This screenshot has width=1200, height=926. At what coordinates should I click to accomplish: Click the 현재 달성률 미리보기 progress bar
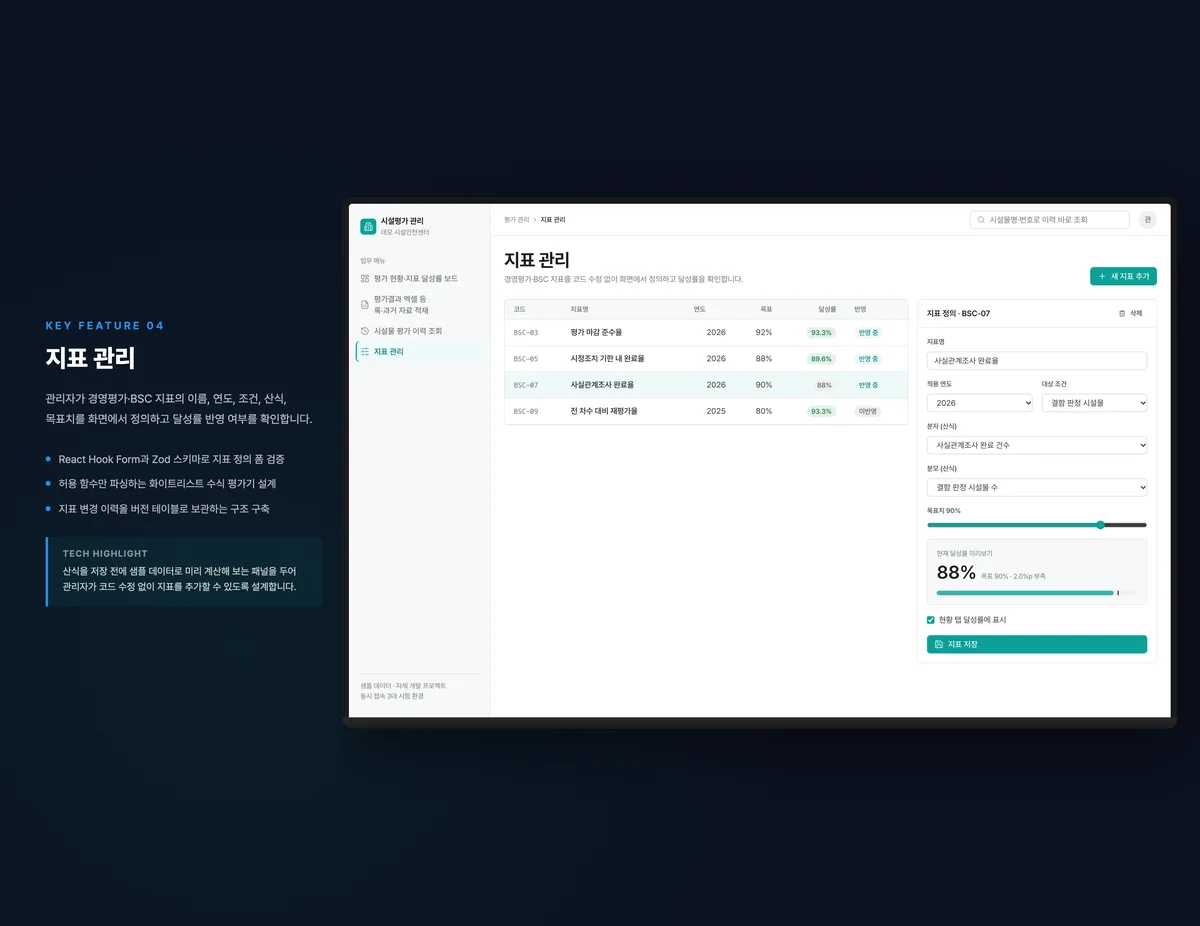click(1037, 593)
